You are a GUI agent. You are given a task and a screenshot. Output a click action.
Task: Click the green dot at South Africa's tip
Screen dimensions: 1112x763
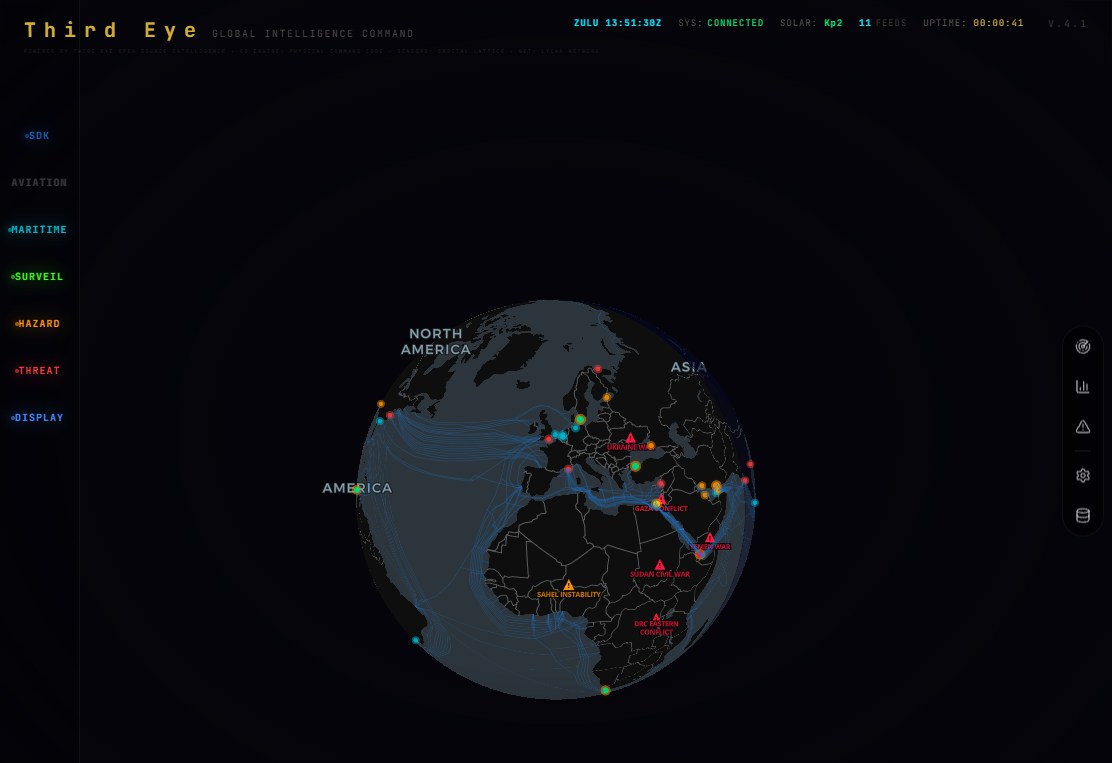[605, 690]
